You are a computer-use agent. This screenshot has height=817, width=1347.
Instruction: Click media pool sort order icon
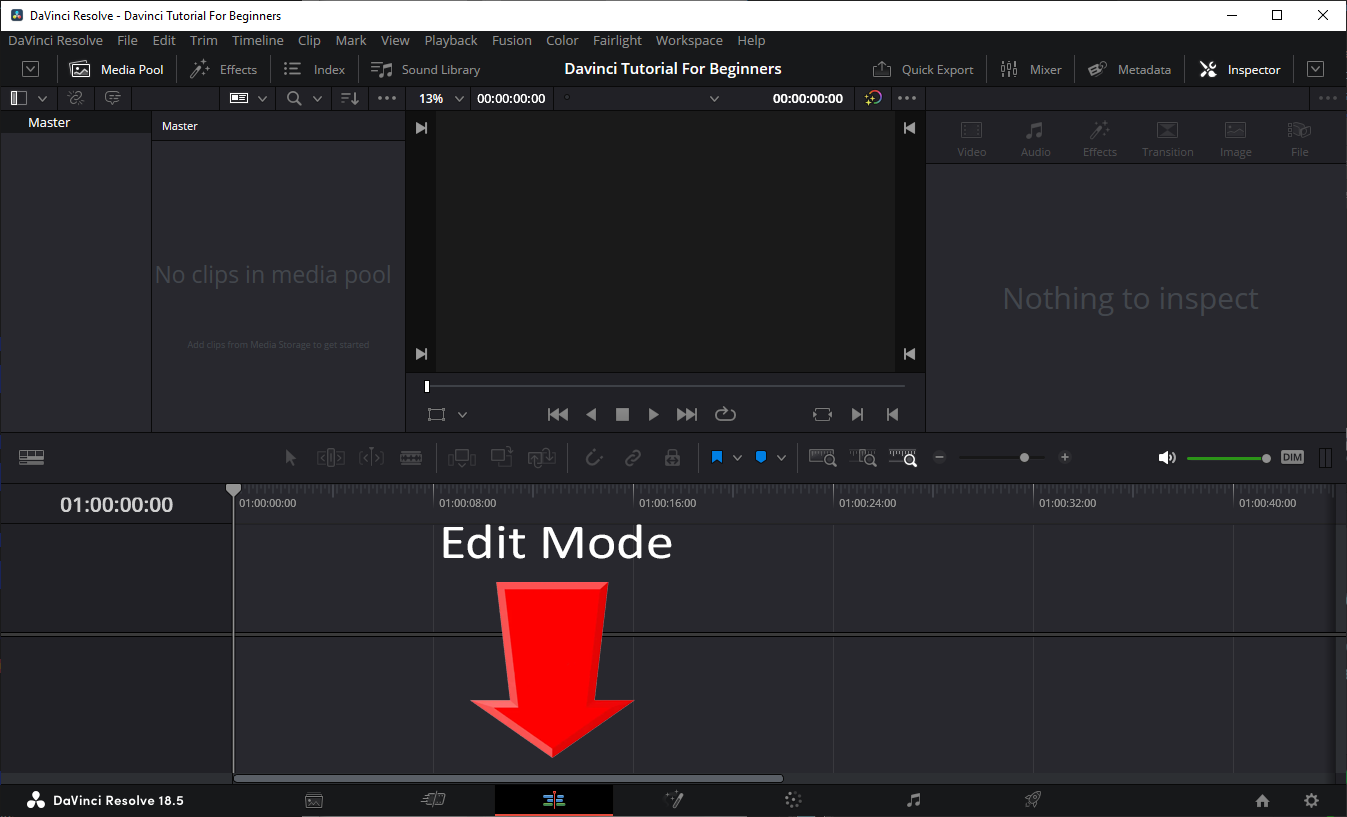click(349, 98)
